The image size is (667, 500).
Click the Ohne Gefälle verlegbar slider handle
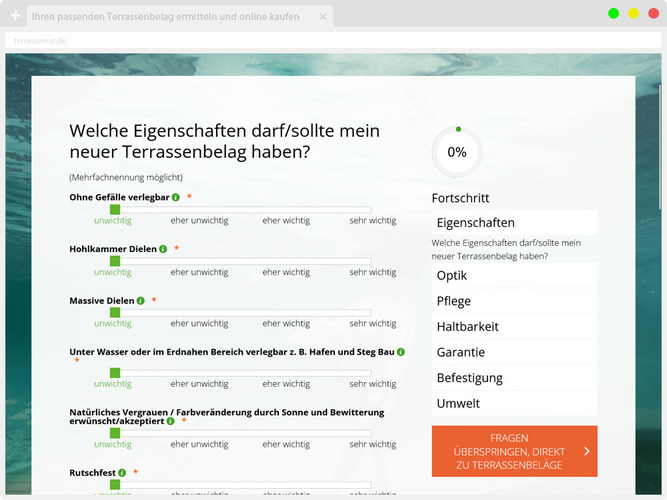(x=114, y=209)
